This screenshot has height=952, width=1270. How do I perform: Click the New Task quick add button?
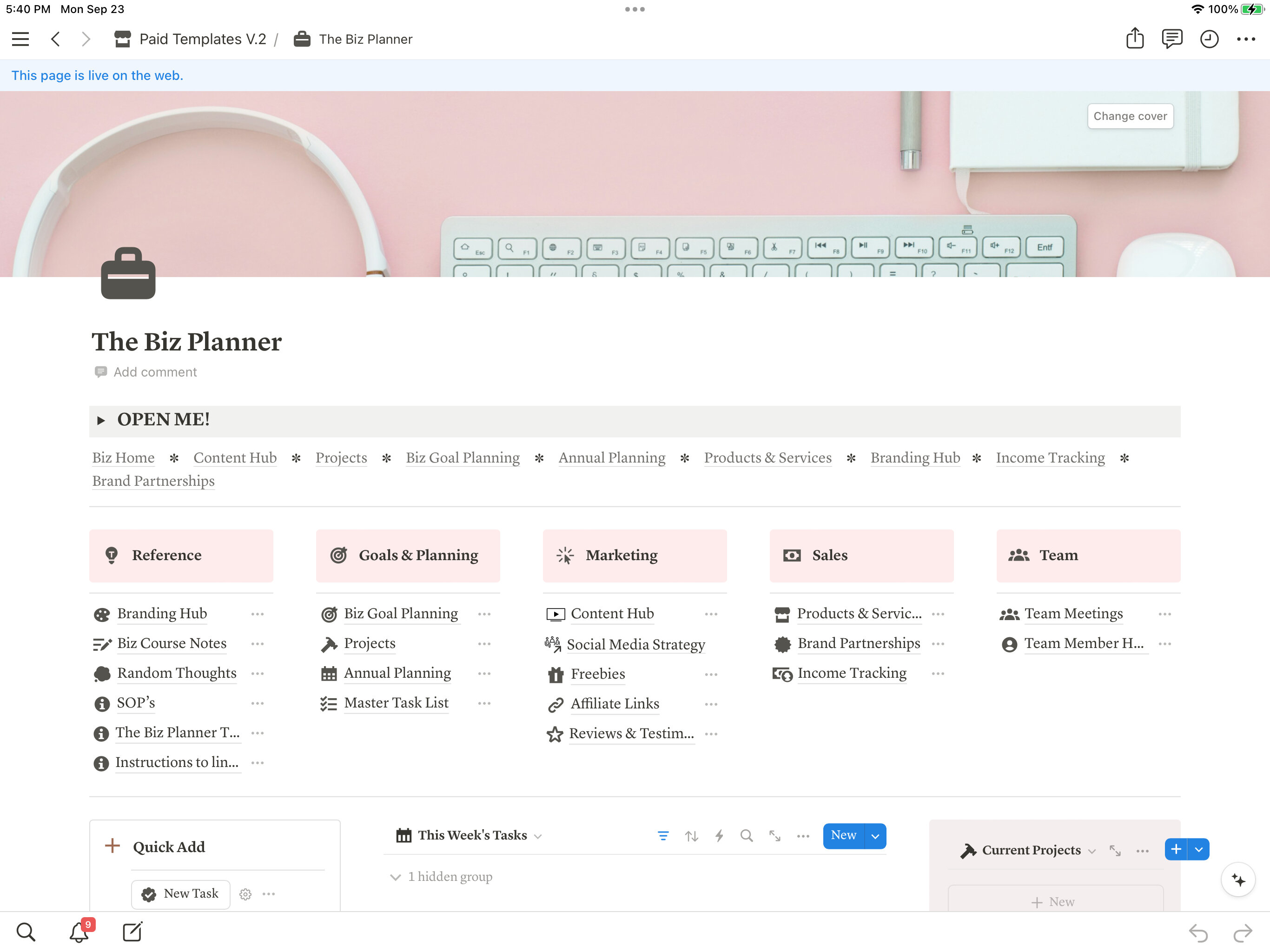(x=181, y=893)
